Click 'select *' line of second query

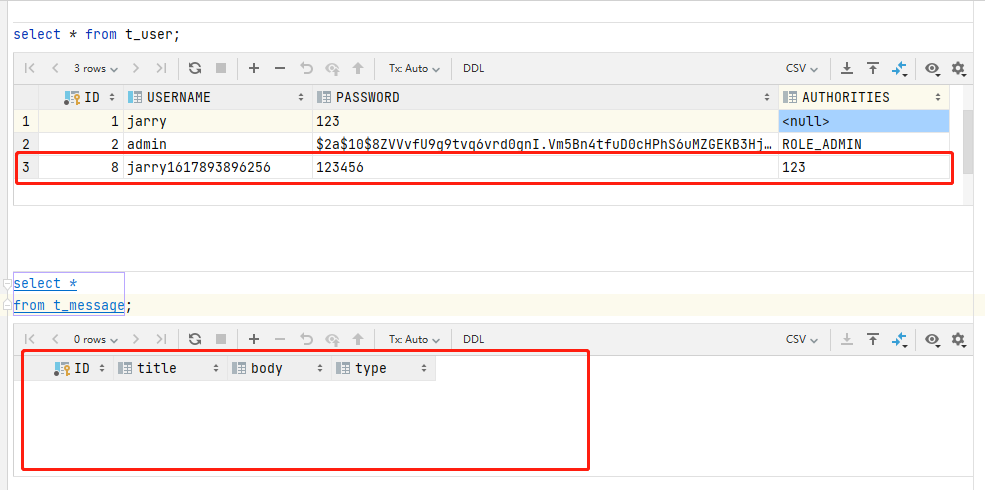pos(45,283)
